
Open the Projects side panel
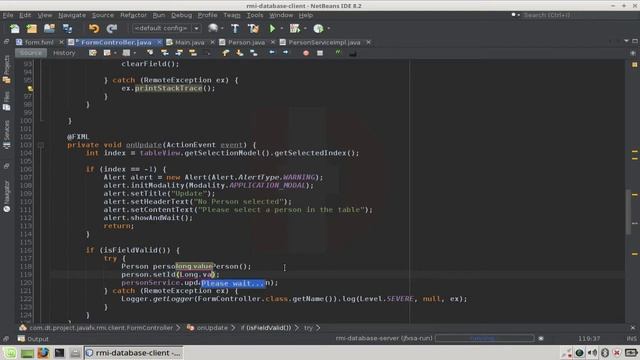tap(7, 69)
